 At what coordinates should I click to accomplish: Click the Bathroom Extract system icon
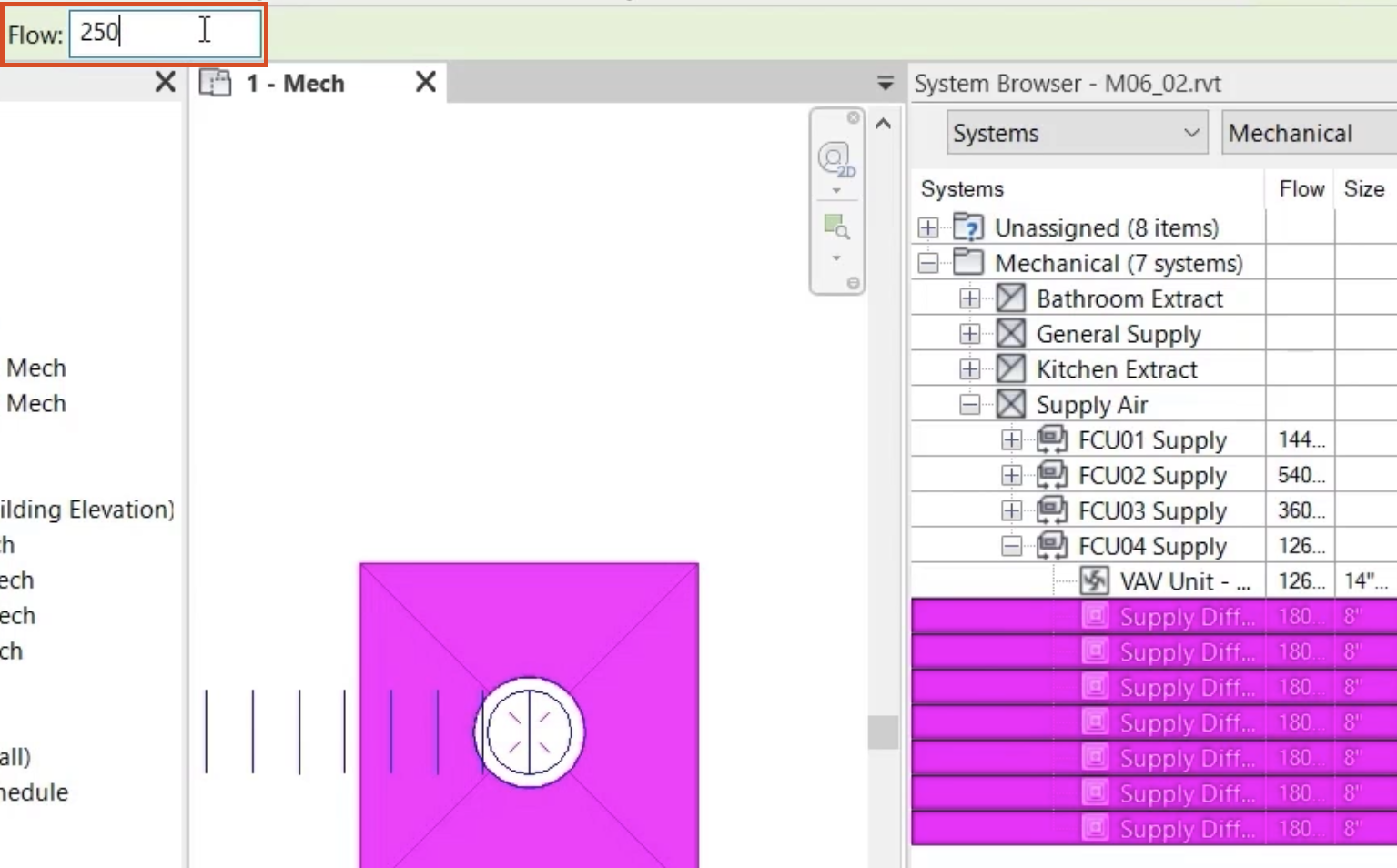(x=1010, y=298)
